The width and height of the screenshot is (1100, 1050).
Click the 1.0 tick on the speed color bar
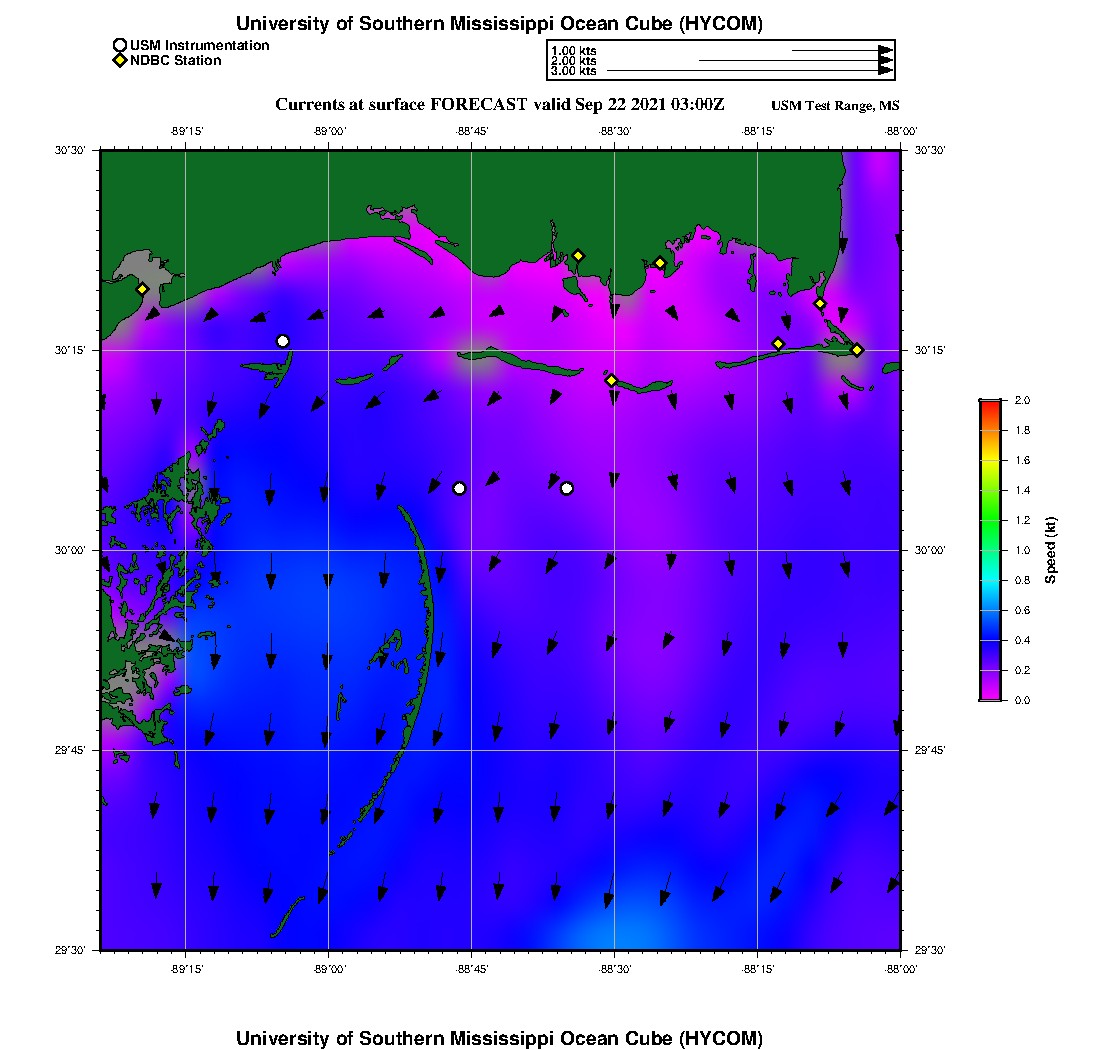pos(1023,550)
